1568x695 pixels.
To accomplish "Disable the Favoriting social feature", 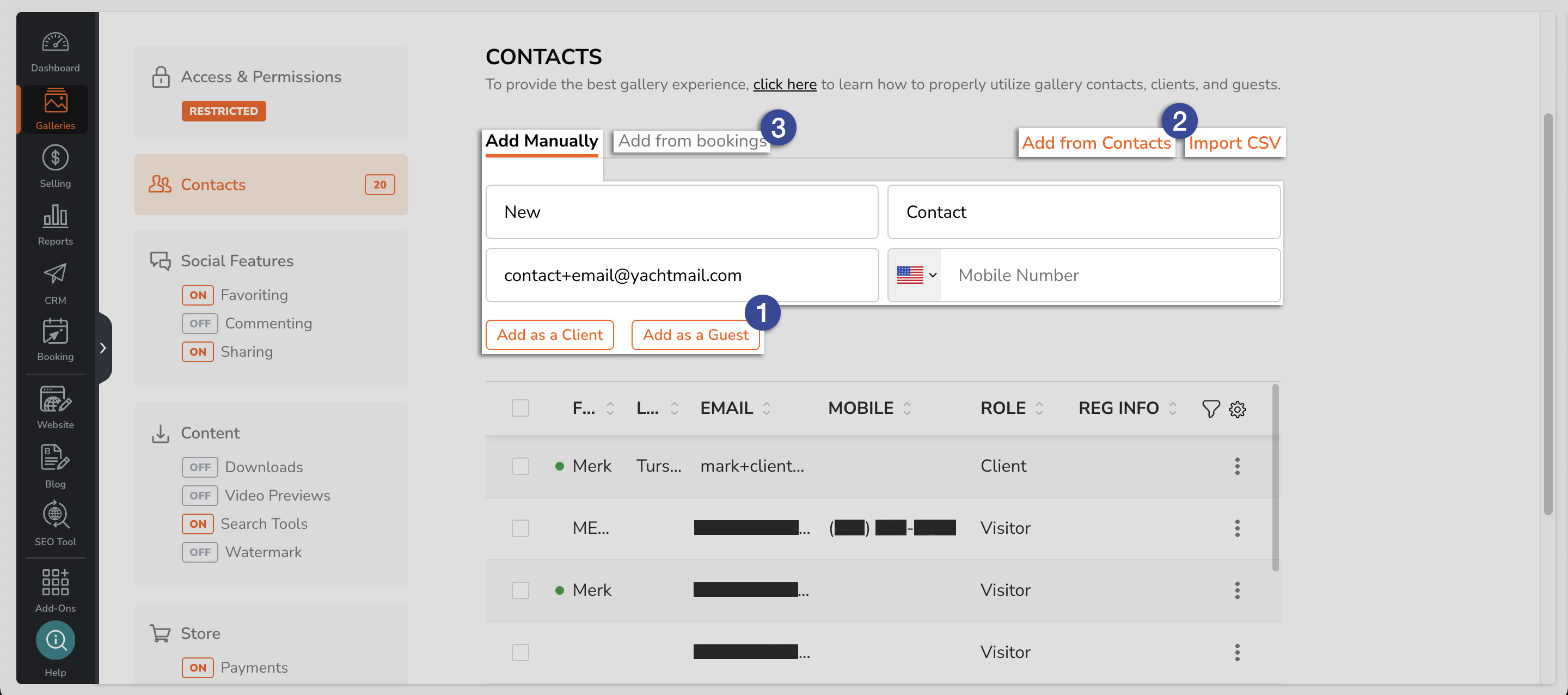I will point(197,295).
